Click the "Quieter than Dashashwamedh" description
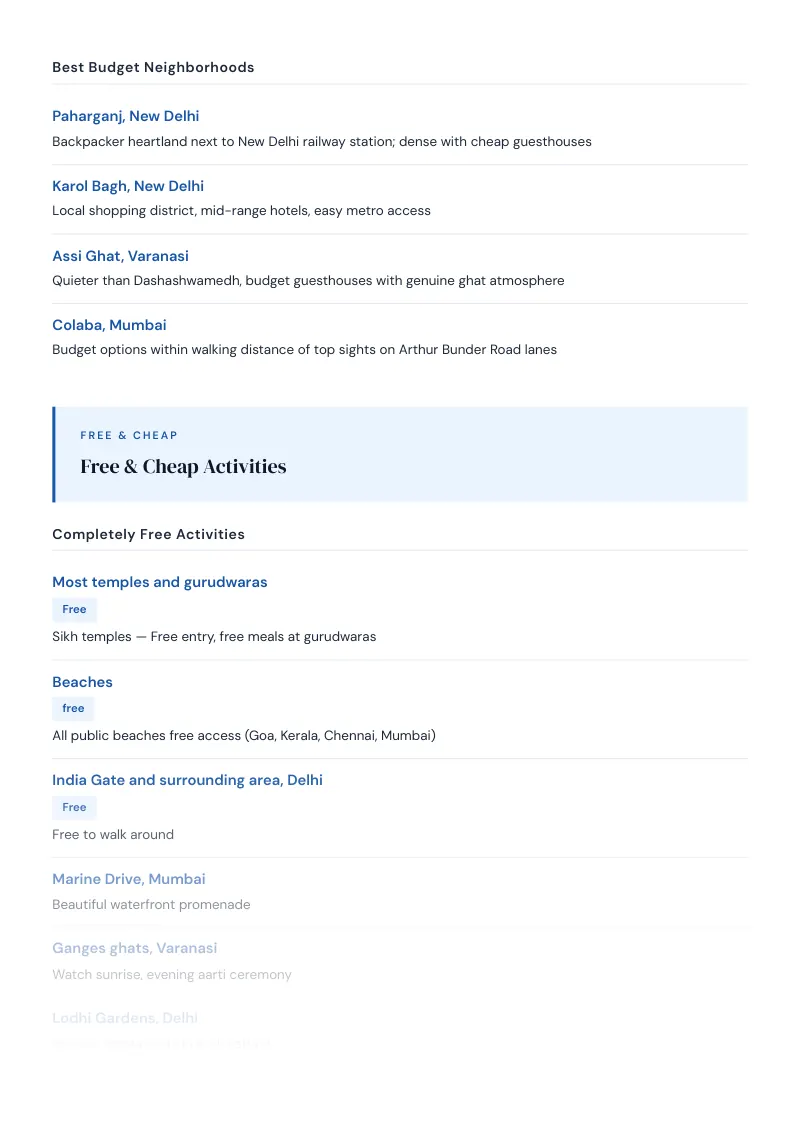The width and height of the screenshot is (800, 1132). (308, 281)
